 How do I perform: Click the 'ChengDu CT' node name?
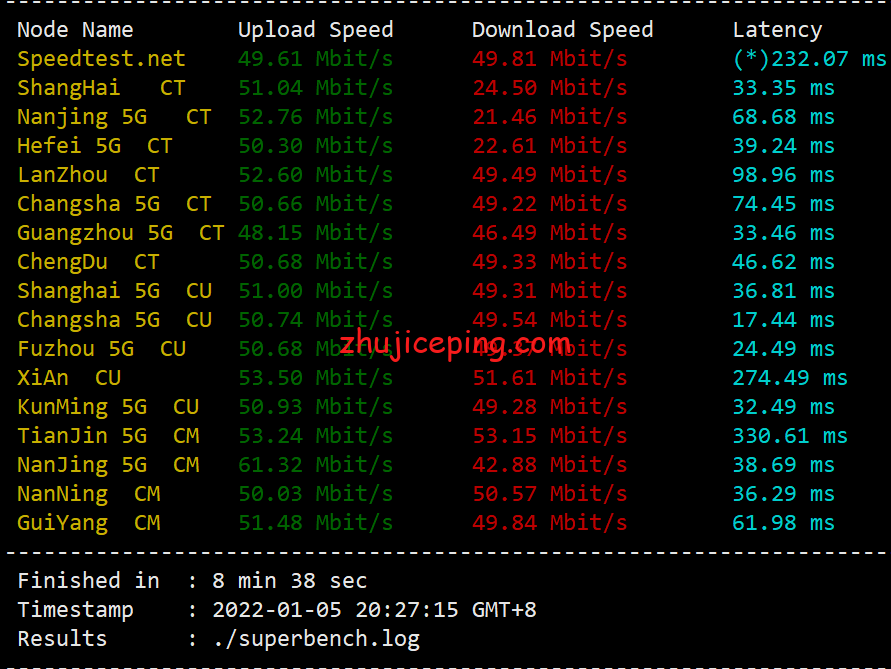(88, 261)
